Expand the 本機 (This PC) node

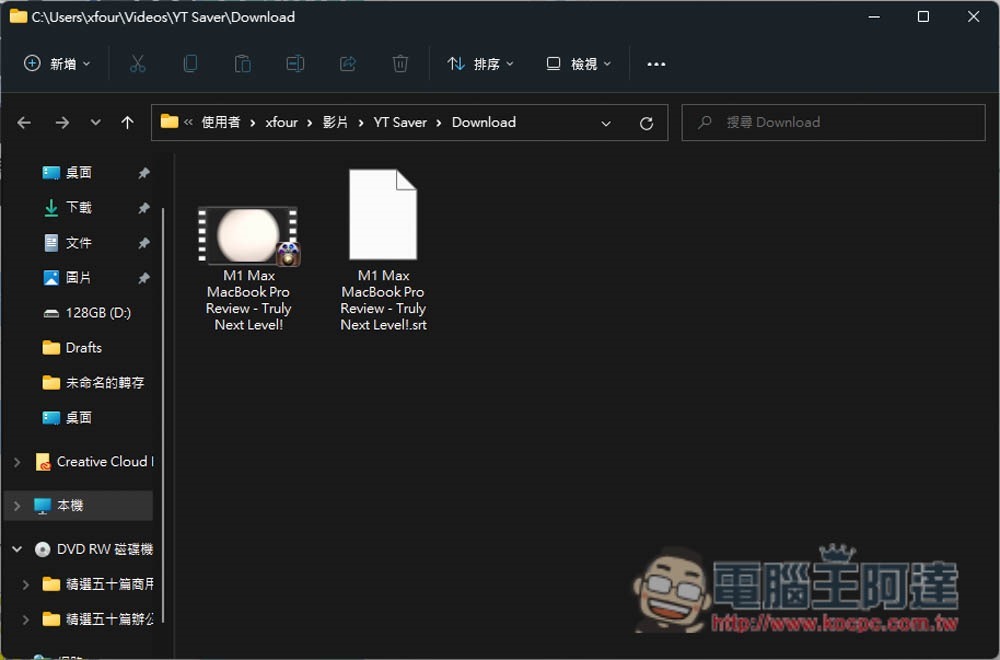tap(17, 506)
